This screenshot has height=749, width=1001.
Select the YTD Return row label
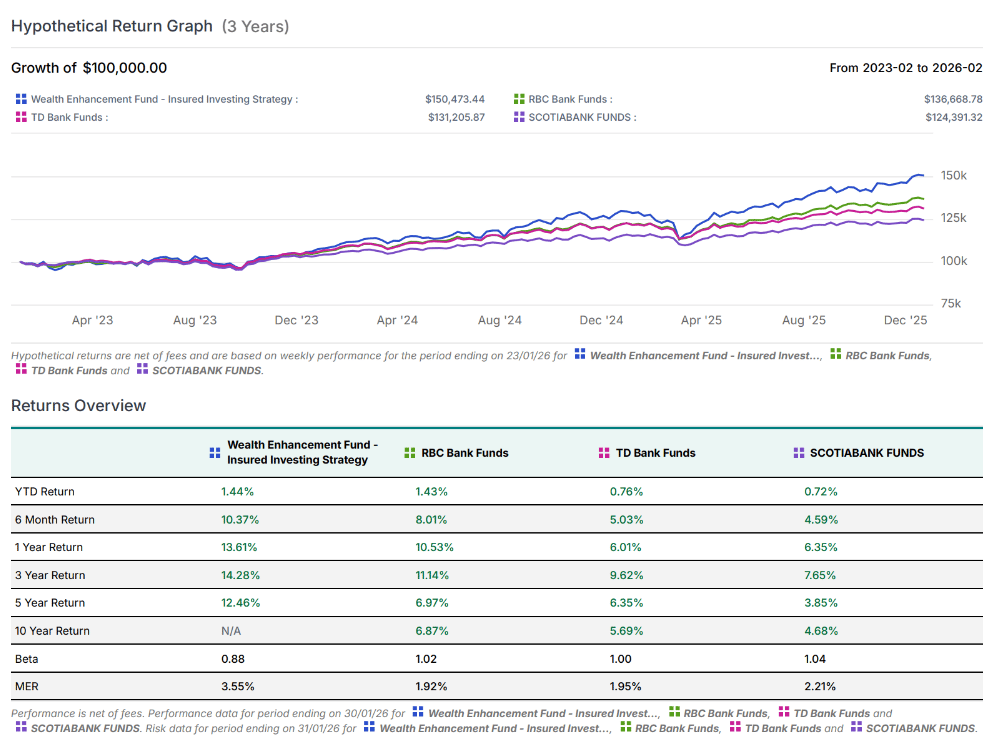pyautogui.click(x=45, y=492)
